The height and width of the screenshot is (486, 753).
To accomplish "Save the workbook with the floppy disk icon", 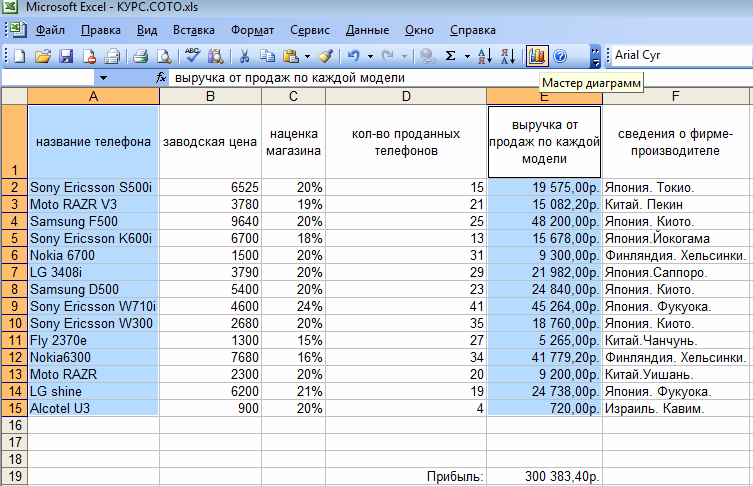I will pos(66,56).
